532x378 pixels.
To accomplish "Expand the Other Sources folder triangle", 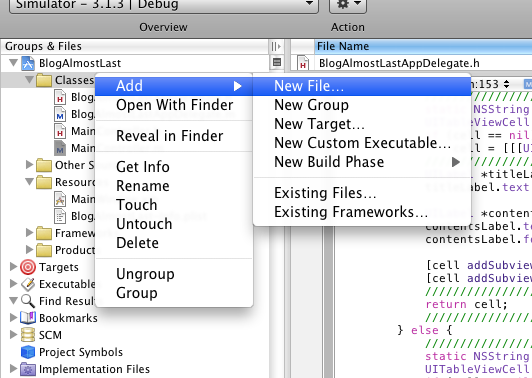I will click(30, 165).
